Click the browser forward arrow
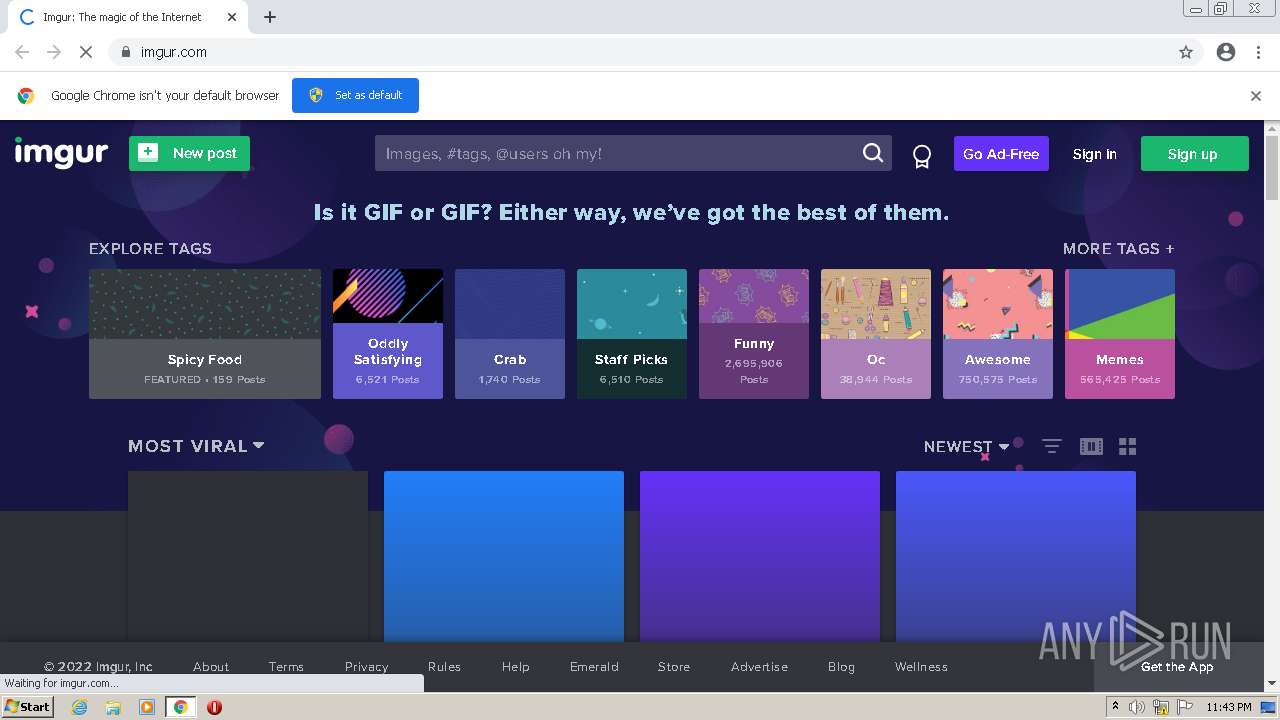This screenshot has height=720, width=1280. pos(54,52)
